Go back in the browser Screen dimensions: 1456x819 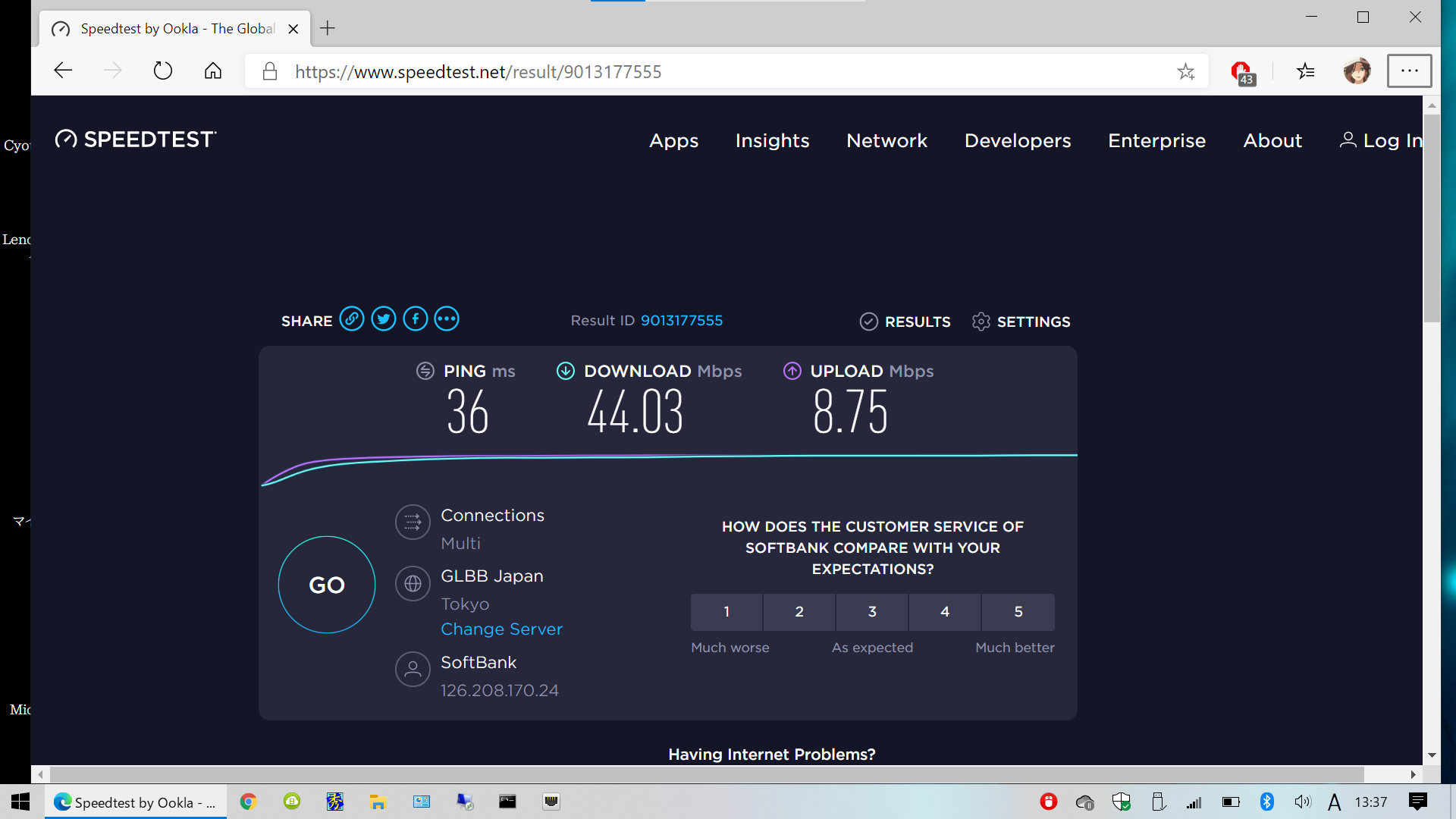(63, 71)
